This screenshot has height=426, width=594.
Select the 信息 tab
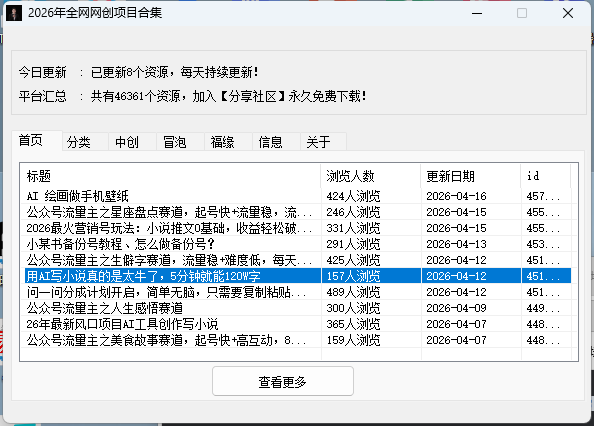click(x=276, y=142)
